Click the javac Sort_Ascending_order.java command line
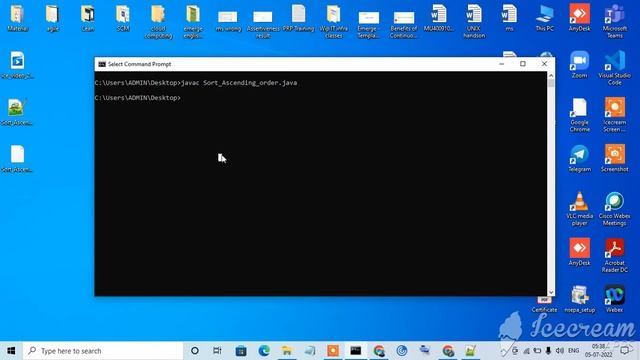640x360 pixels. [x=239, y=83]
